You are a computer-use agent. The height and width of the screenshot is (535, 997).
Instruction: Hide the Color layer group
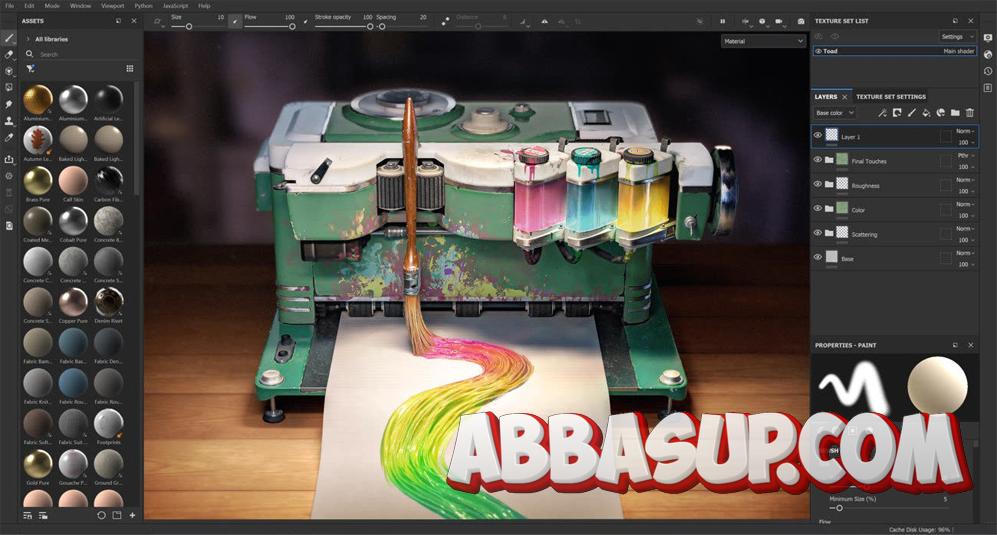(x=818, y=208)
